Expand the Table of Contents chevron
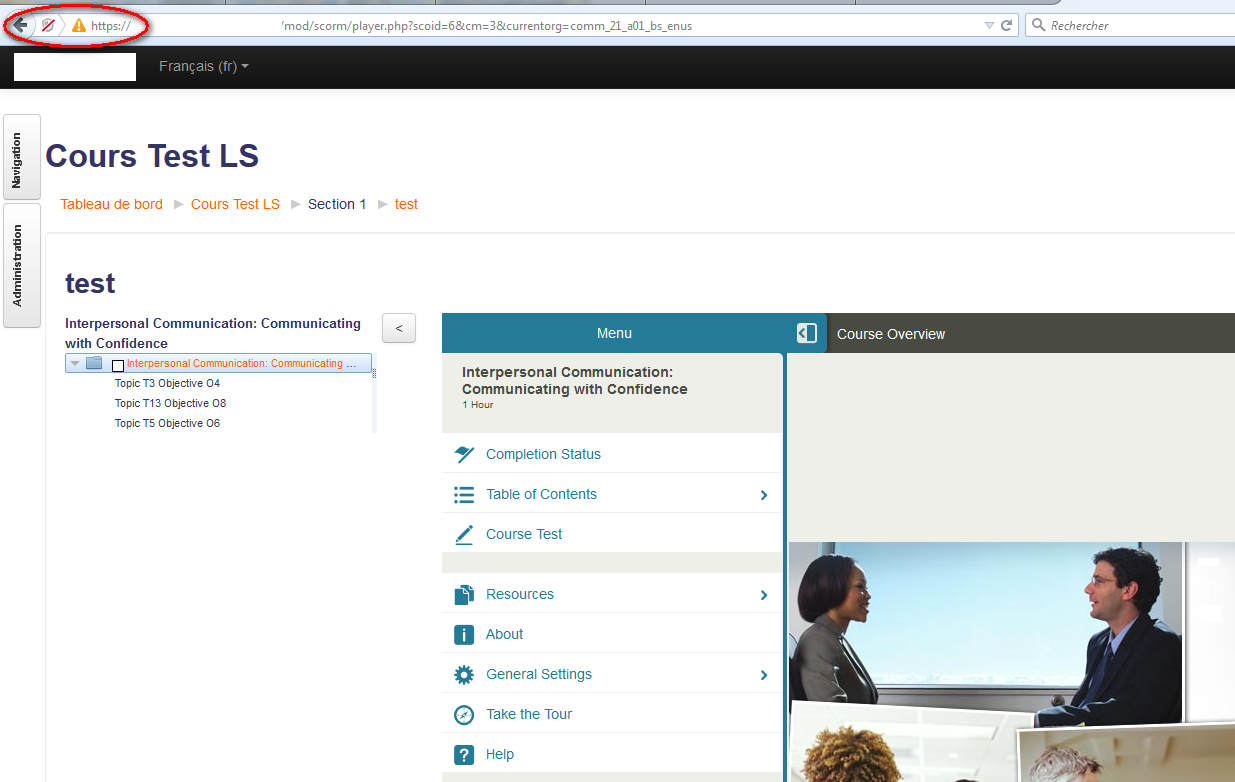 (764, 495)
